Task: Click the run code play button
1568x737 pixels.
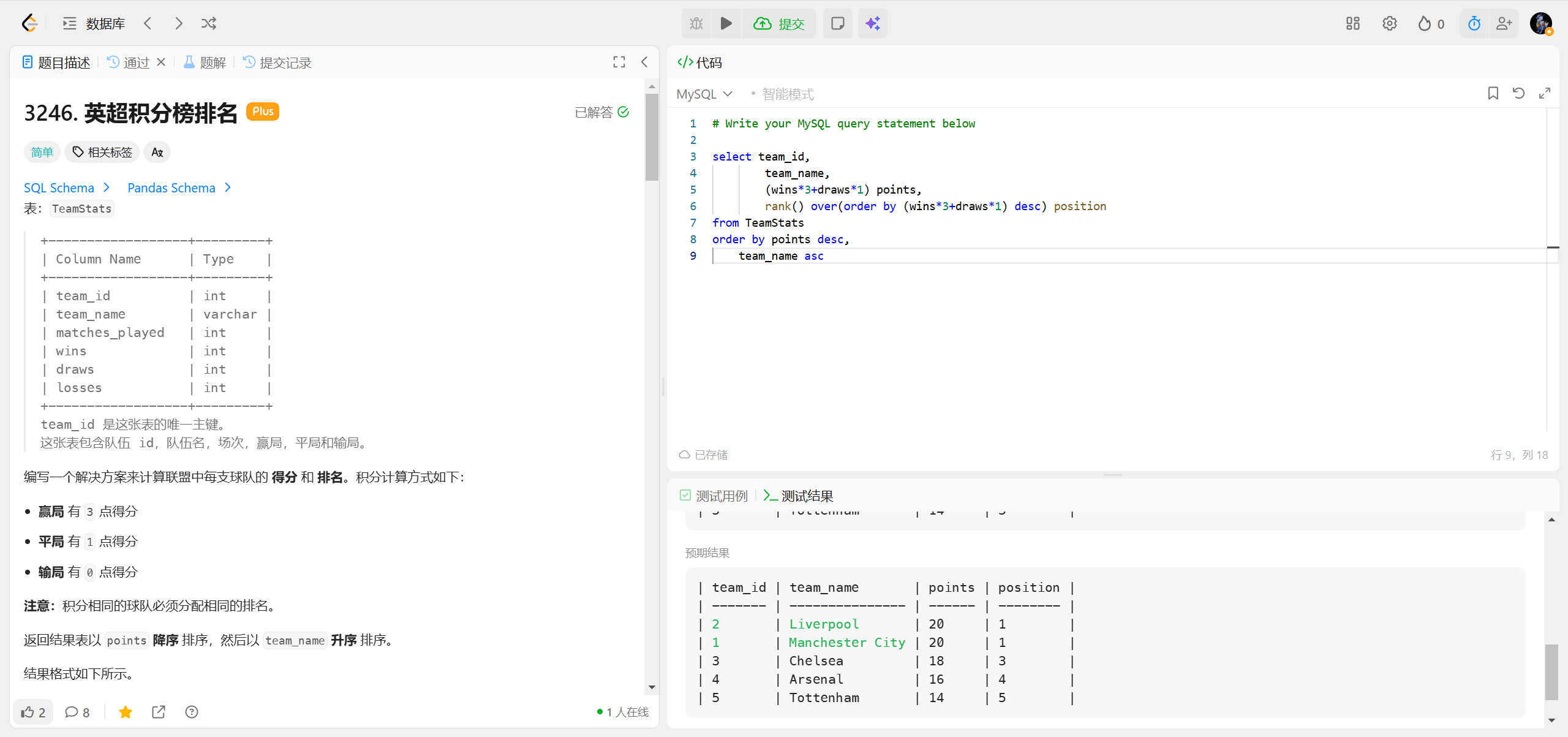Action: pyautogui.click(x=726, y=23)
